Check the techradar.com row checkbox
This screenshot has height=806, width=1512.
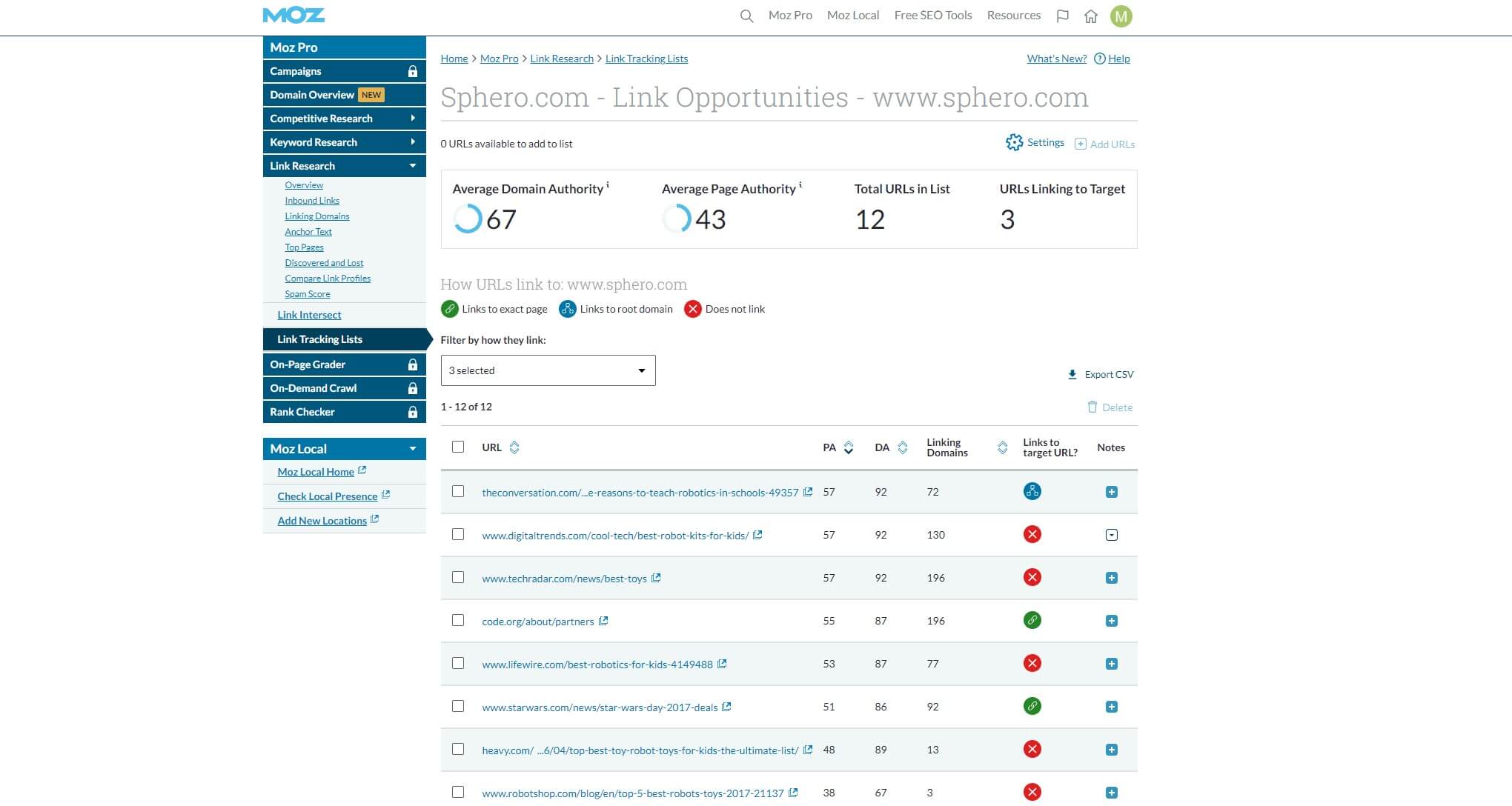(x=458, y=577)
